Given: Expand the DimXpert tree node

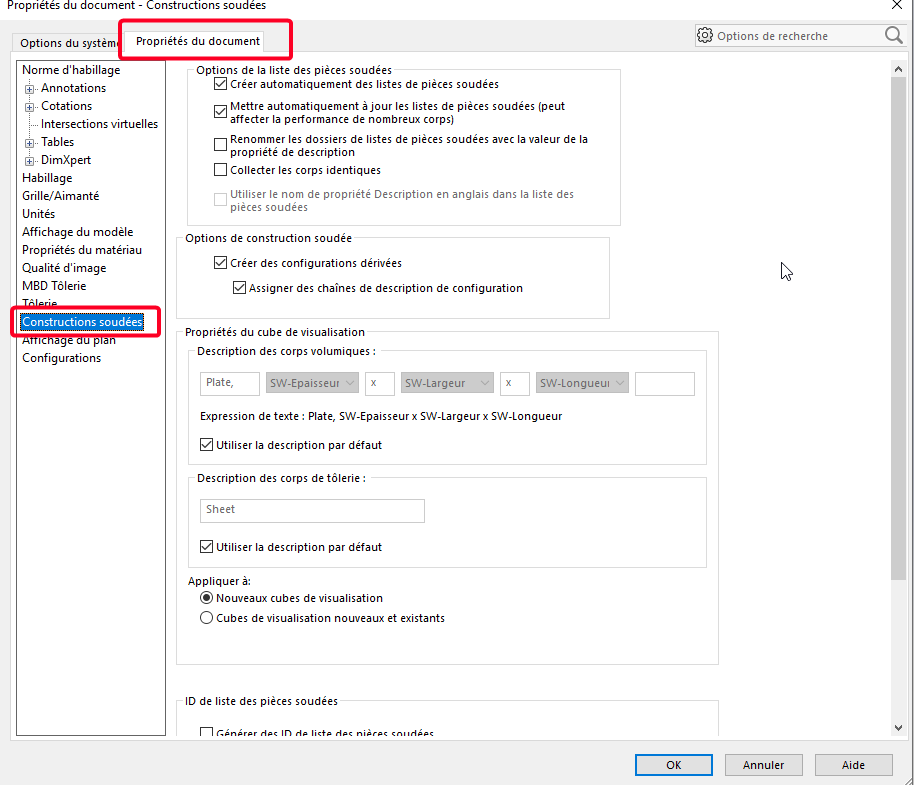Looking at the screenshot, I should [x=30, y=161].
